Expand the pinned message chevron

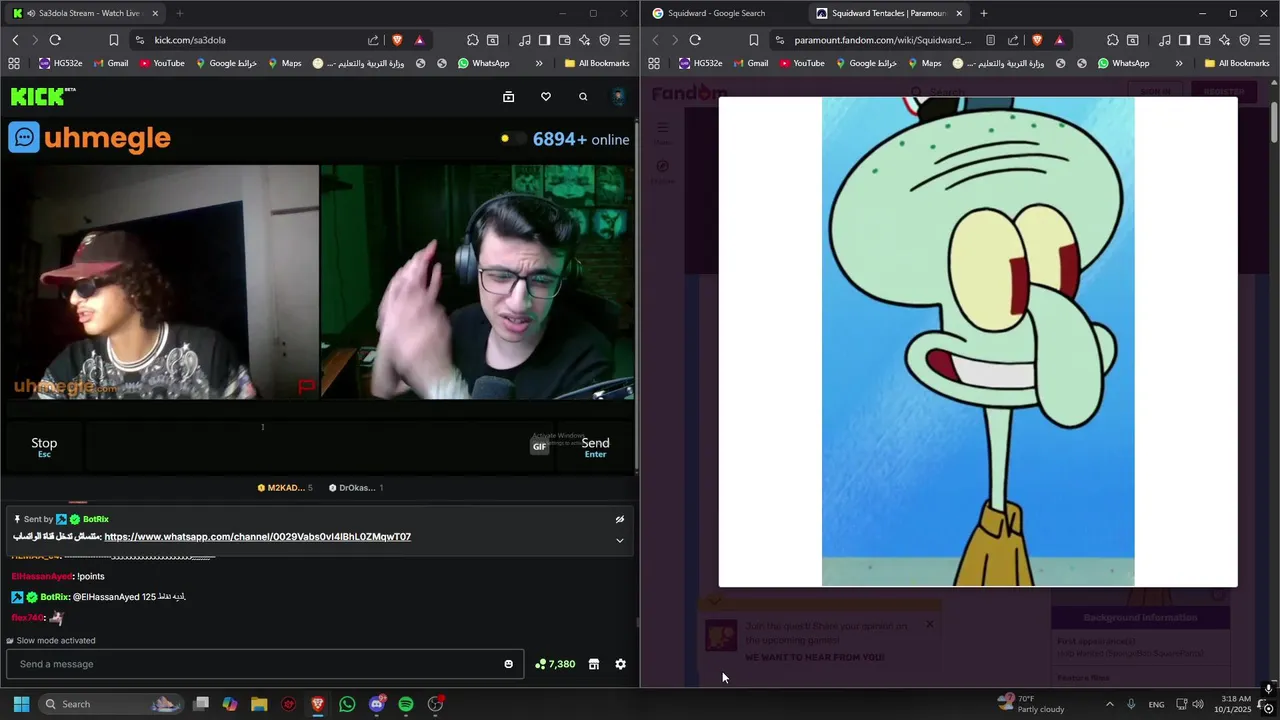[619, 540]
